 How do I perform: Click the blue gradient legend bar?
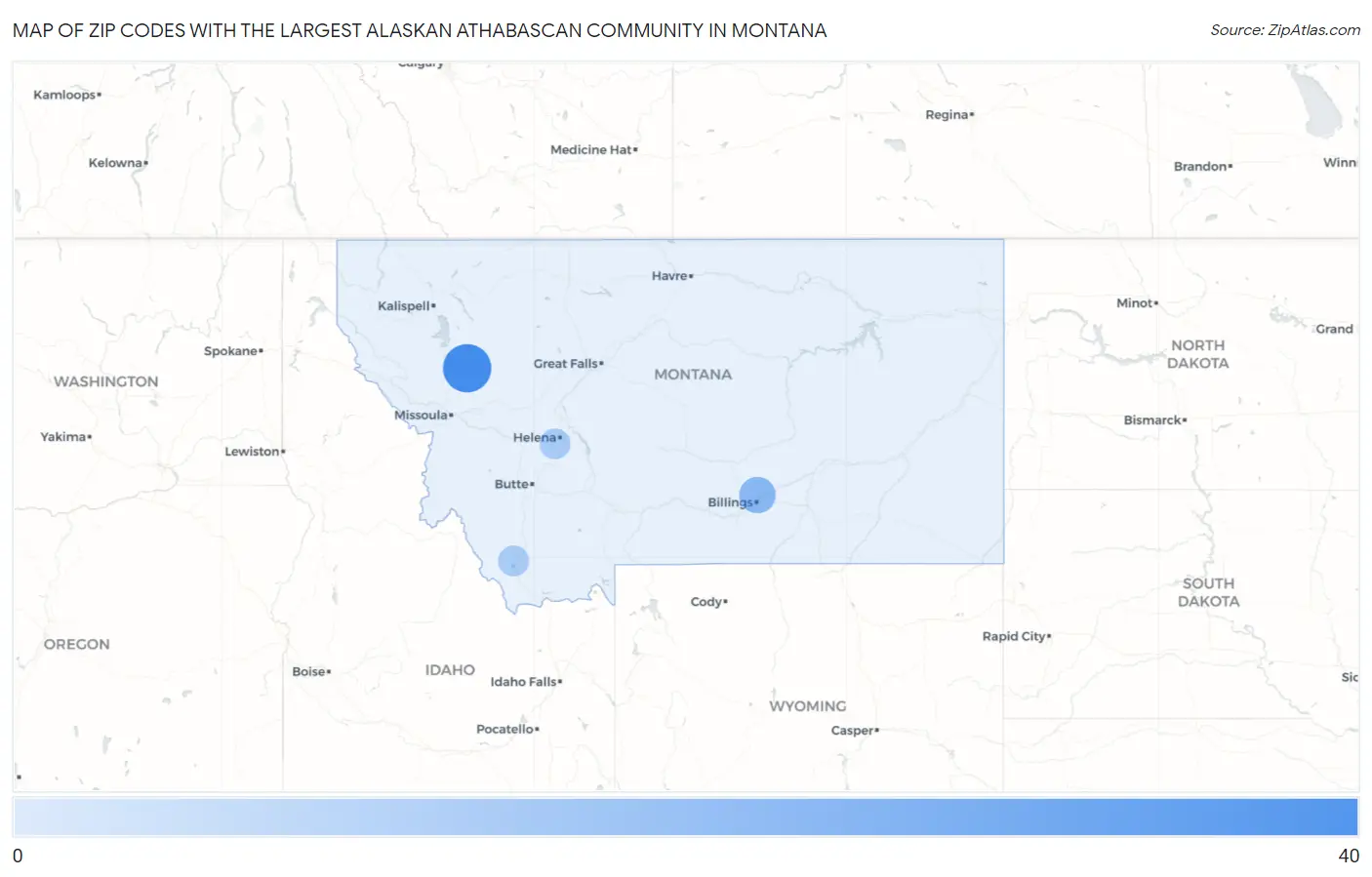click(686, 817)
